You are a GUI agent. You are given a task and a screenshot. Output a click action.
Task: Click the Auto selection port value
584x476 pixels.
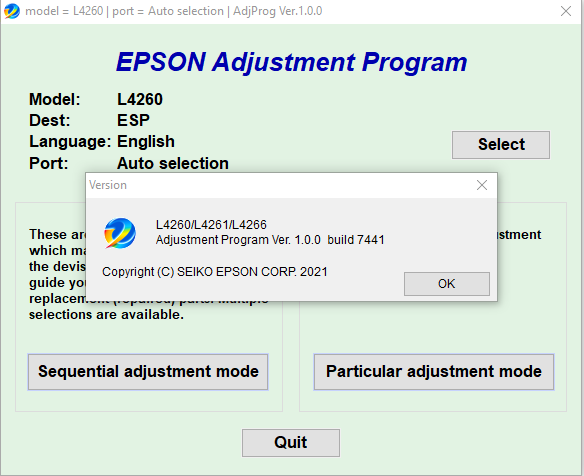click(173, 164)
